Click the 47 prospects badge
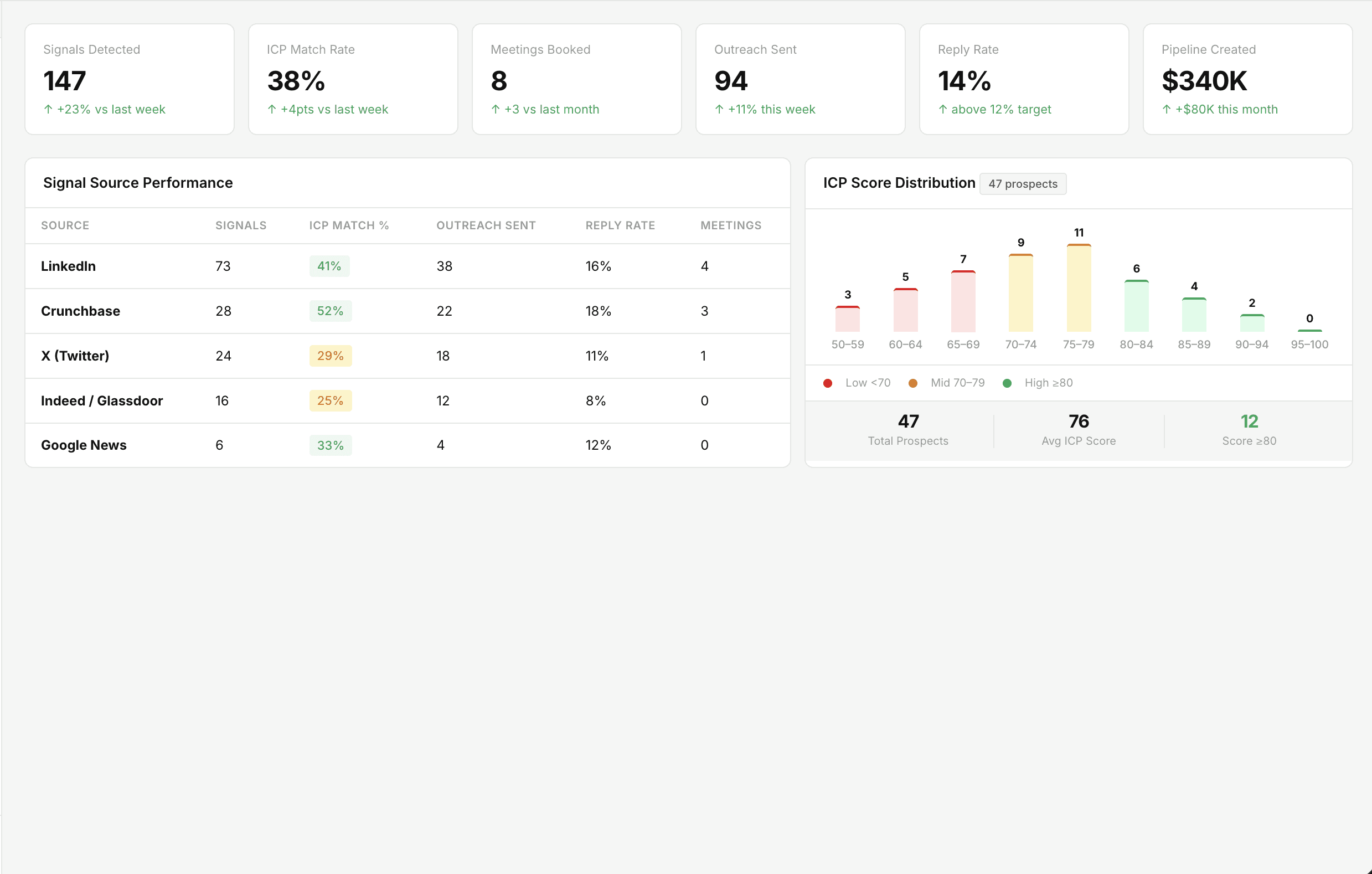 (x=1022, y=184)
